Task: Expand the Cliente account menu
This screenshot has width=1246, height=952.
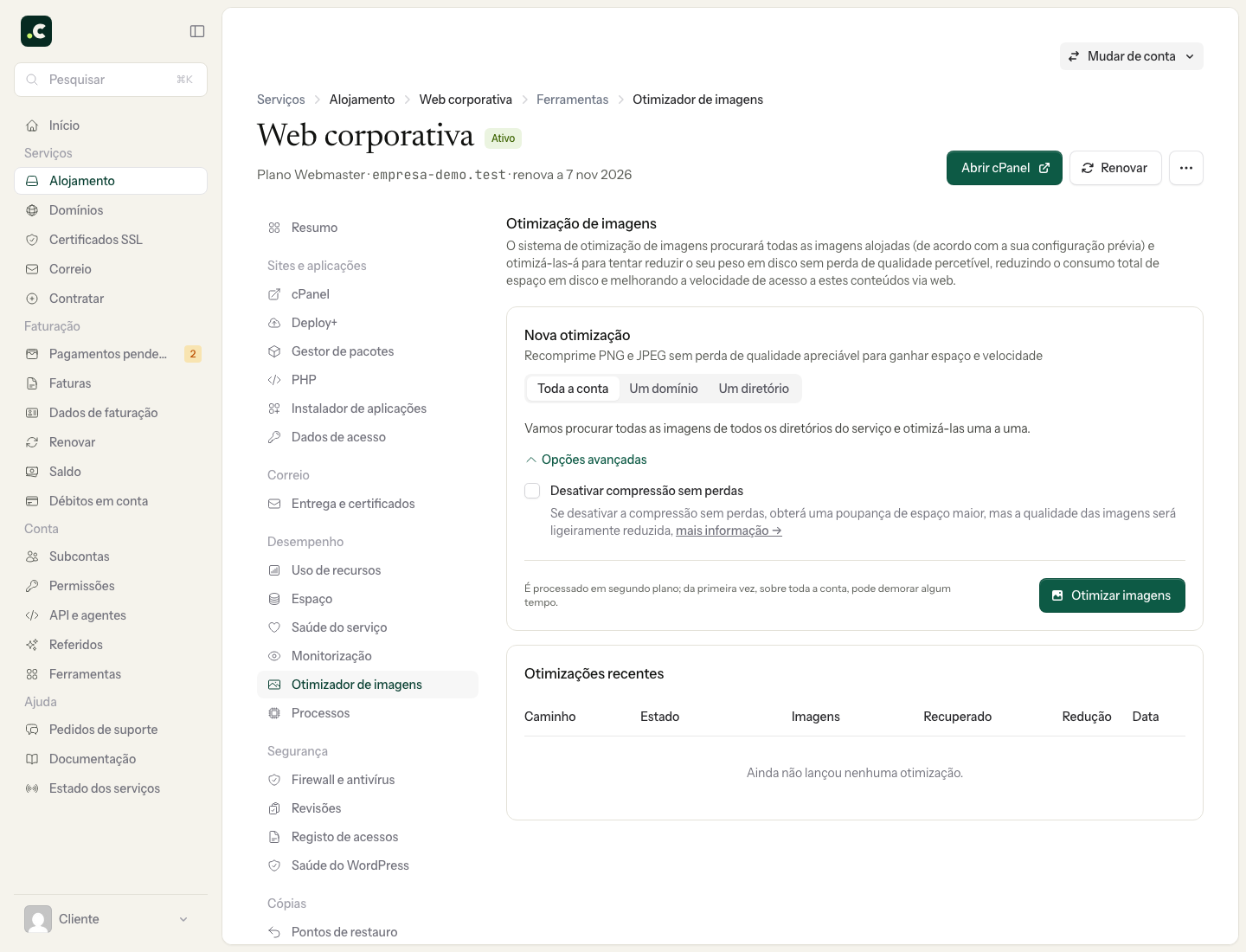Action: tap(111, 919)
